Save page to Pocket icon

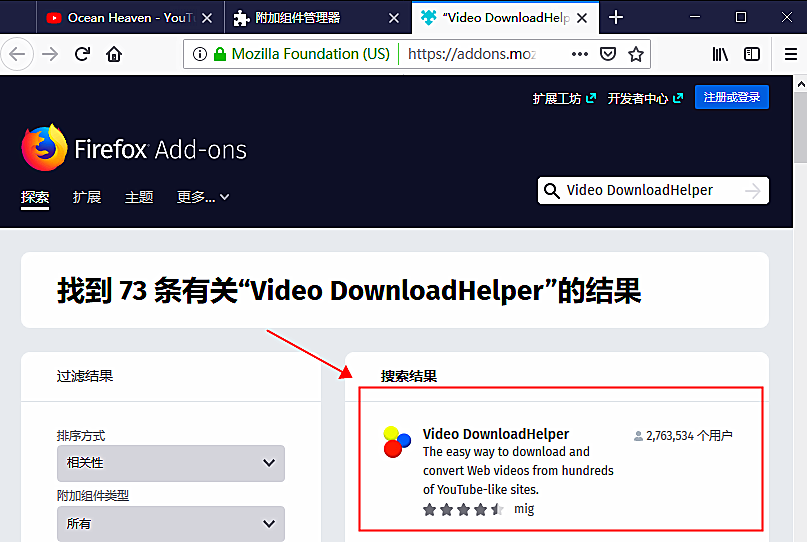click(x=608, y=54)
